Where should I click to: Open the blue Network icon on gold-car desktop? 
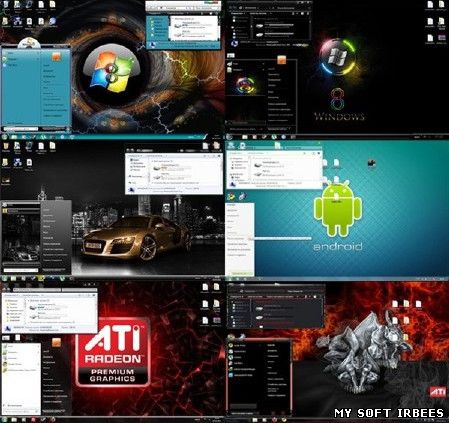tap(18, 163)
